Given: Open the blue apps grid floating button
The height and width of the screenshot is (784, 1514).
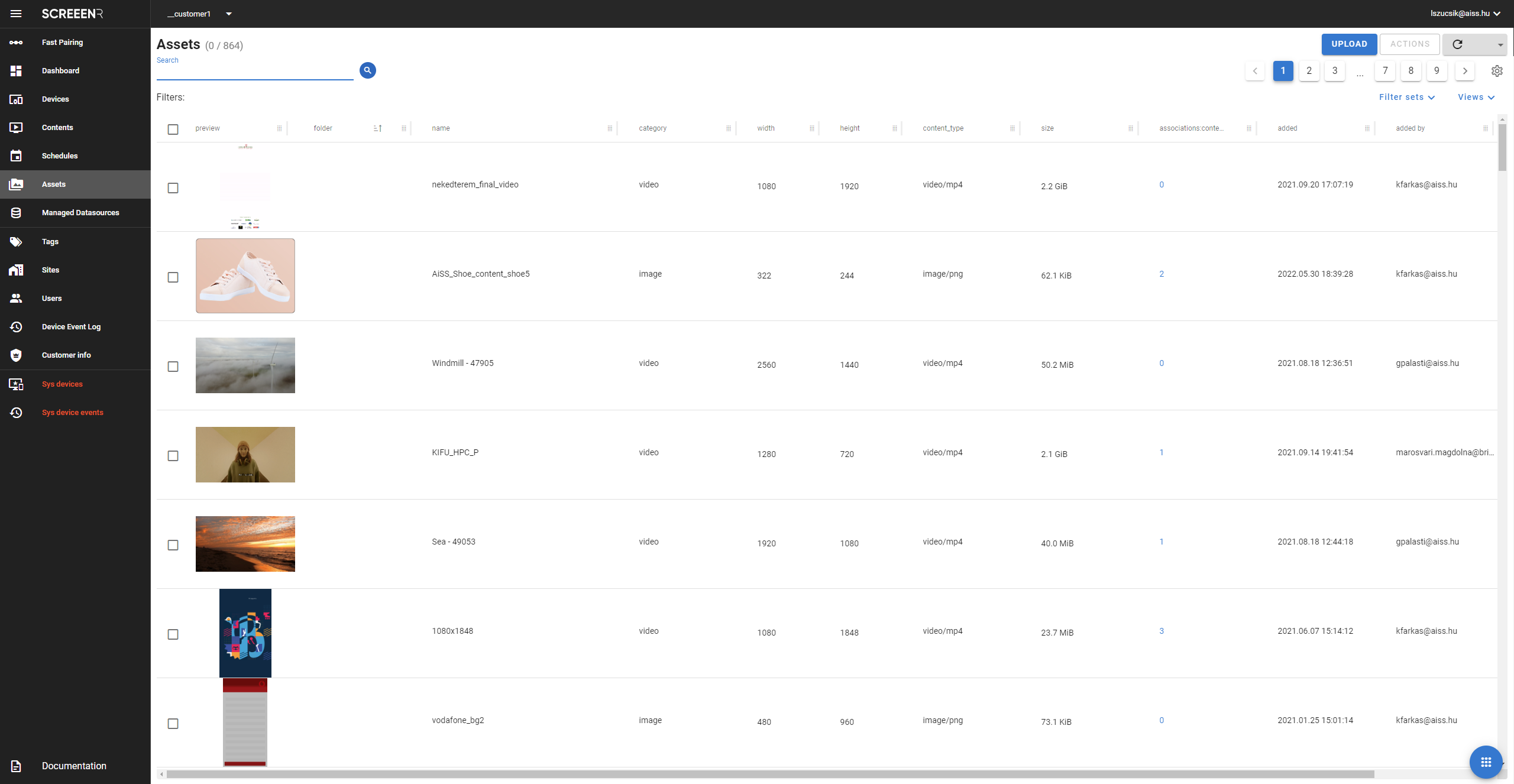Looking at the screenshot, I should pos(1485,762).
